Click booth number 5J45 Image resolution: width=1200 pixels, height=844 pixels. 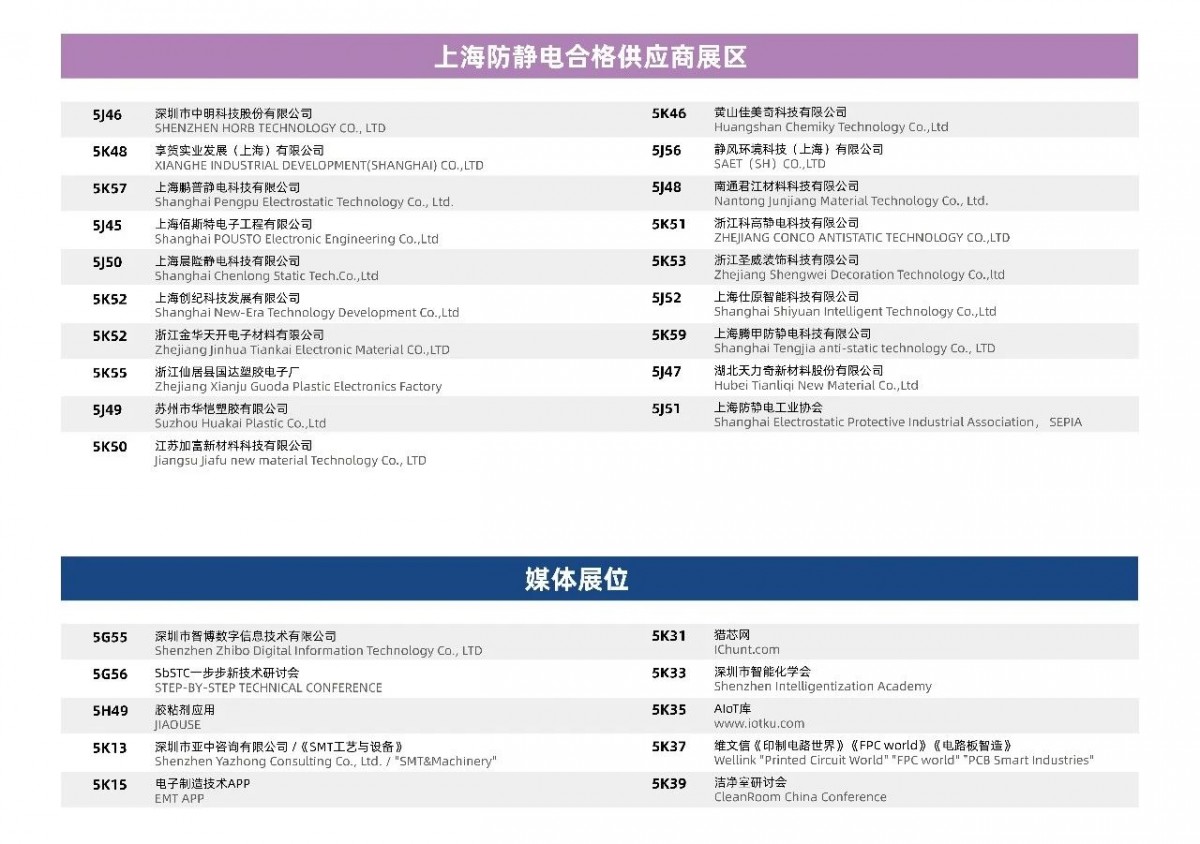coord(107,226)
